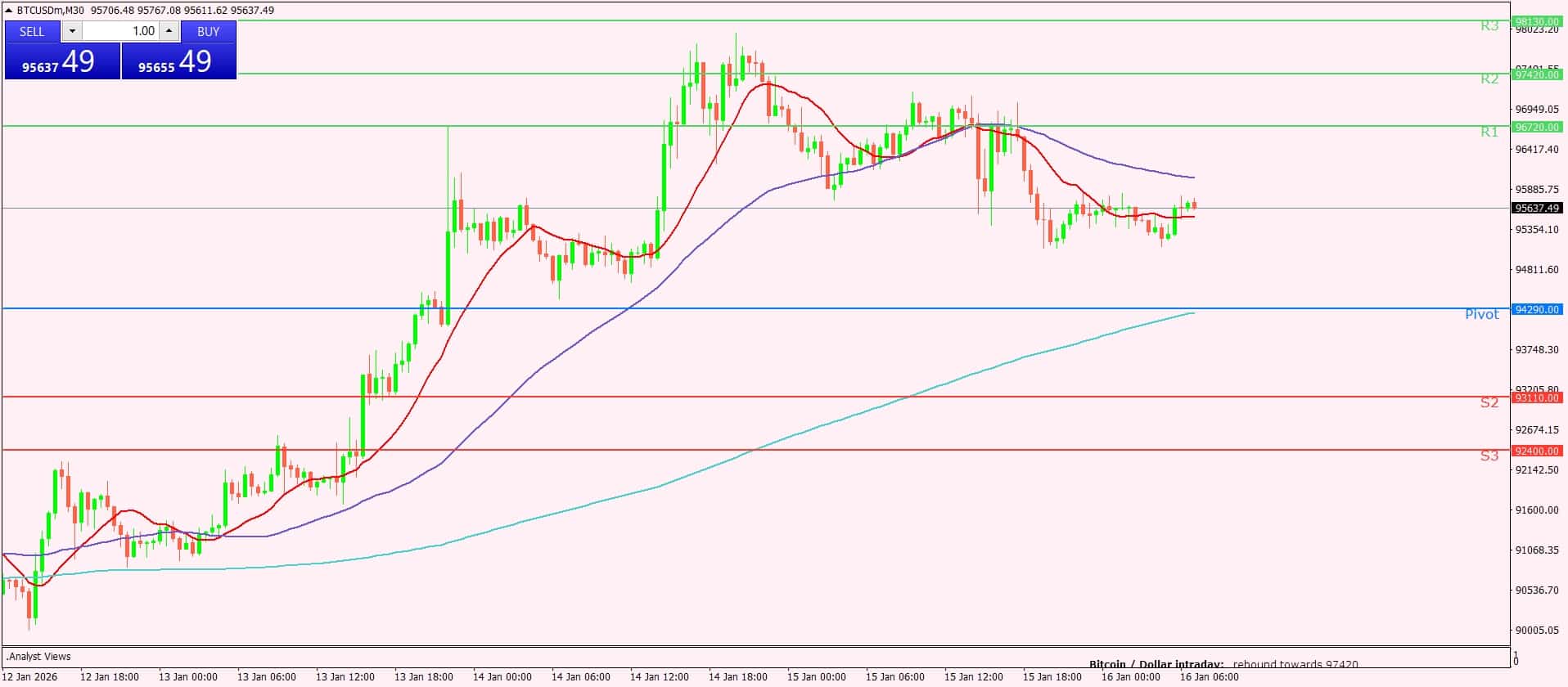
Task: Select the S2 support price tag 93110.00
Action: coord(1537,397)
